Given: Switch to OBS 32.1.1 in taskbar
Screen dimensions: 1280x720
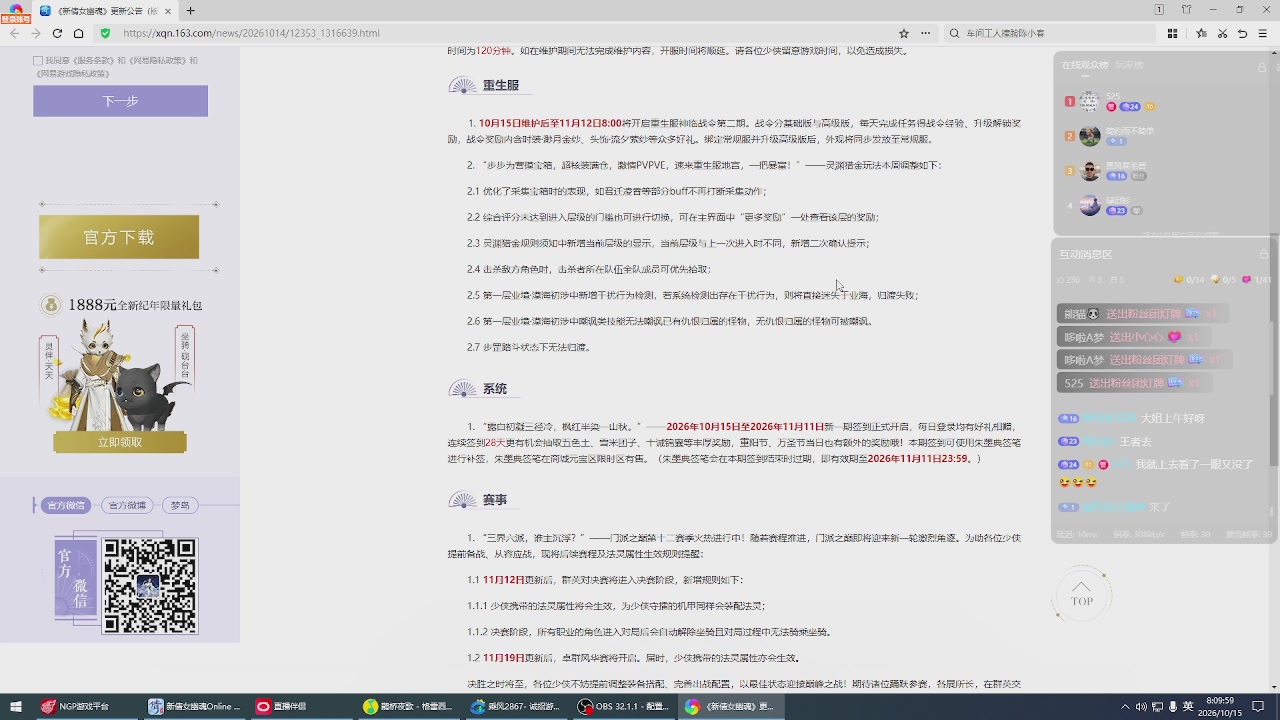Looking at the screenshot, I should [x=628, y=707].
